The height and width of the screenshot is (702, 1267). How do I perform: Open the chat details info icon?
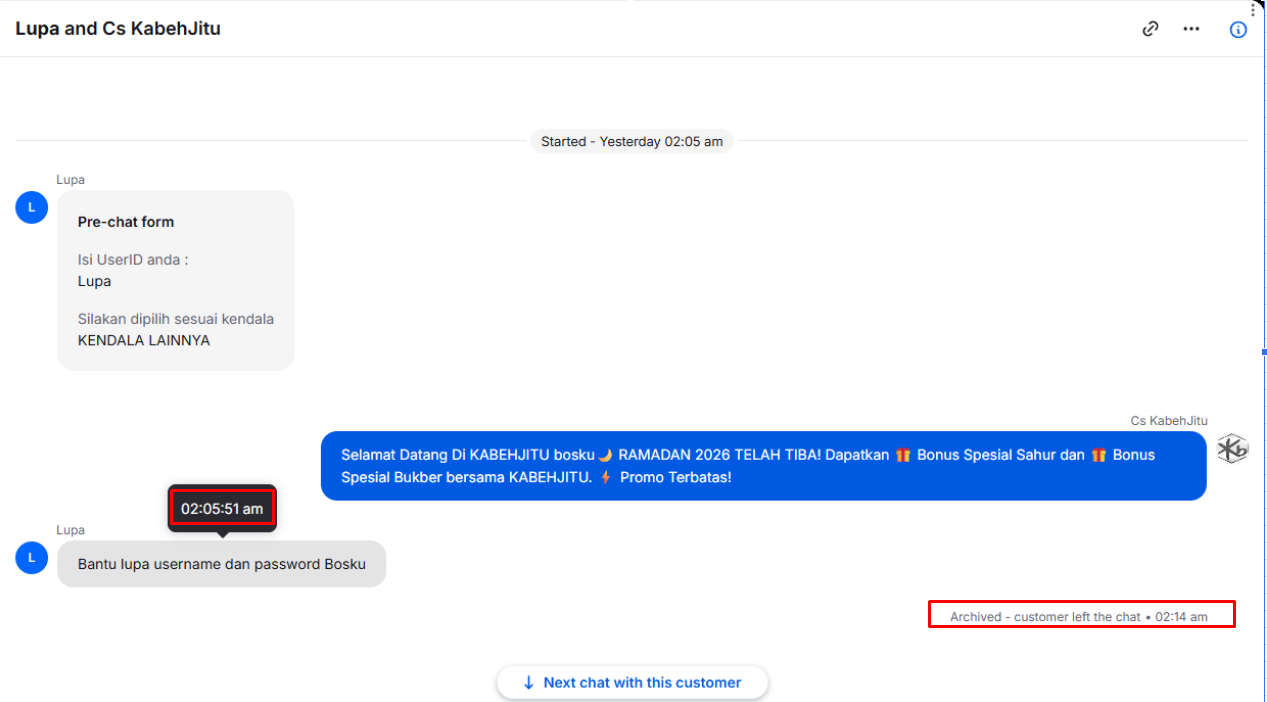click(1238, 29)
